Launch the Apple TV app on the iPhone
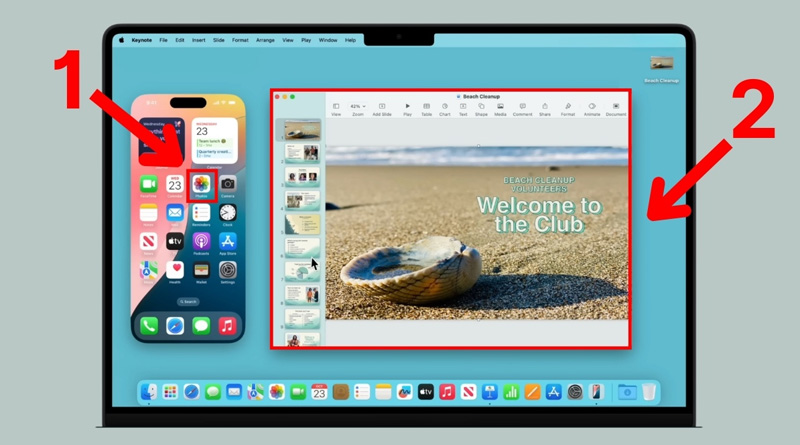Screen dimensions: 800x445 pyautogui.click(x=175, y=241)
